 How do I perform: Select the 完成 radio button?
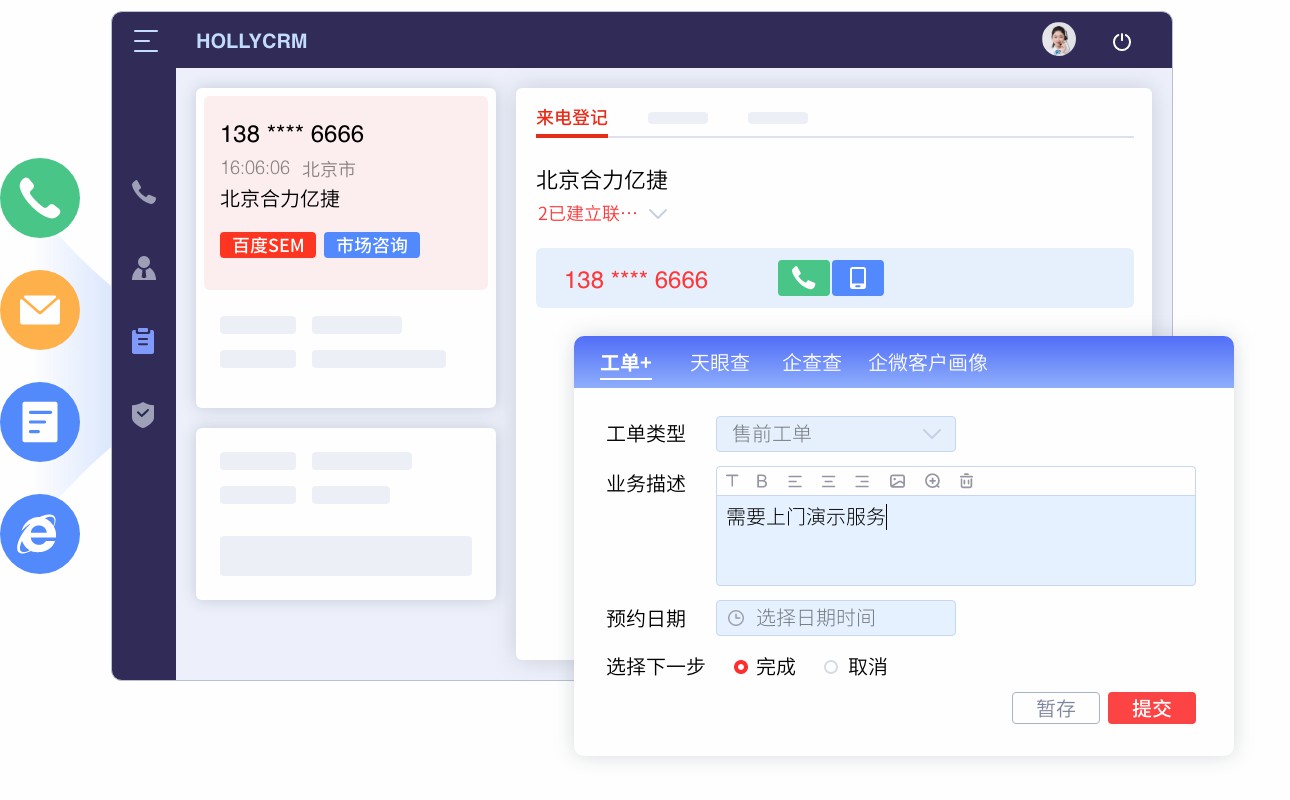click(x=741, y=667)
